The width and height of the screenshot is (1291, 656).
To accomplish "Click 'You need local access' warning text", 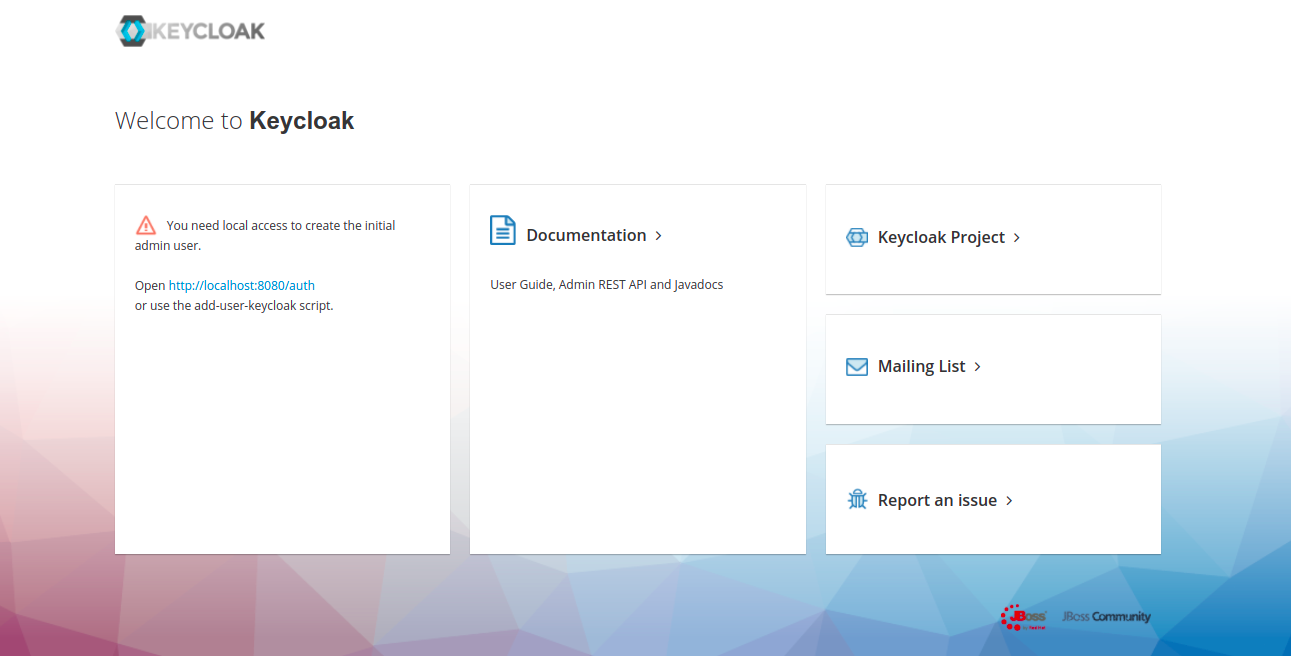I will pyautogui.click(x=265, y=235).
